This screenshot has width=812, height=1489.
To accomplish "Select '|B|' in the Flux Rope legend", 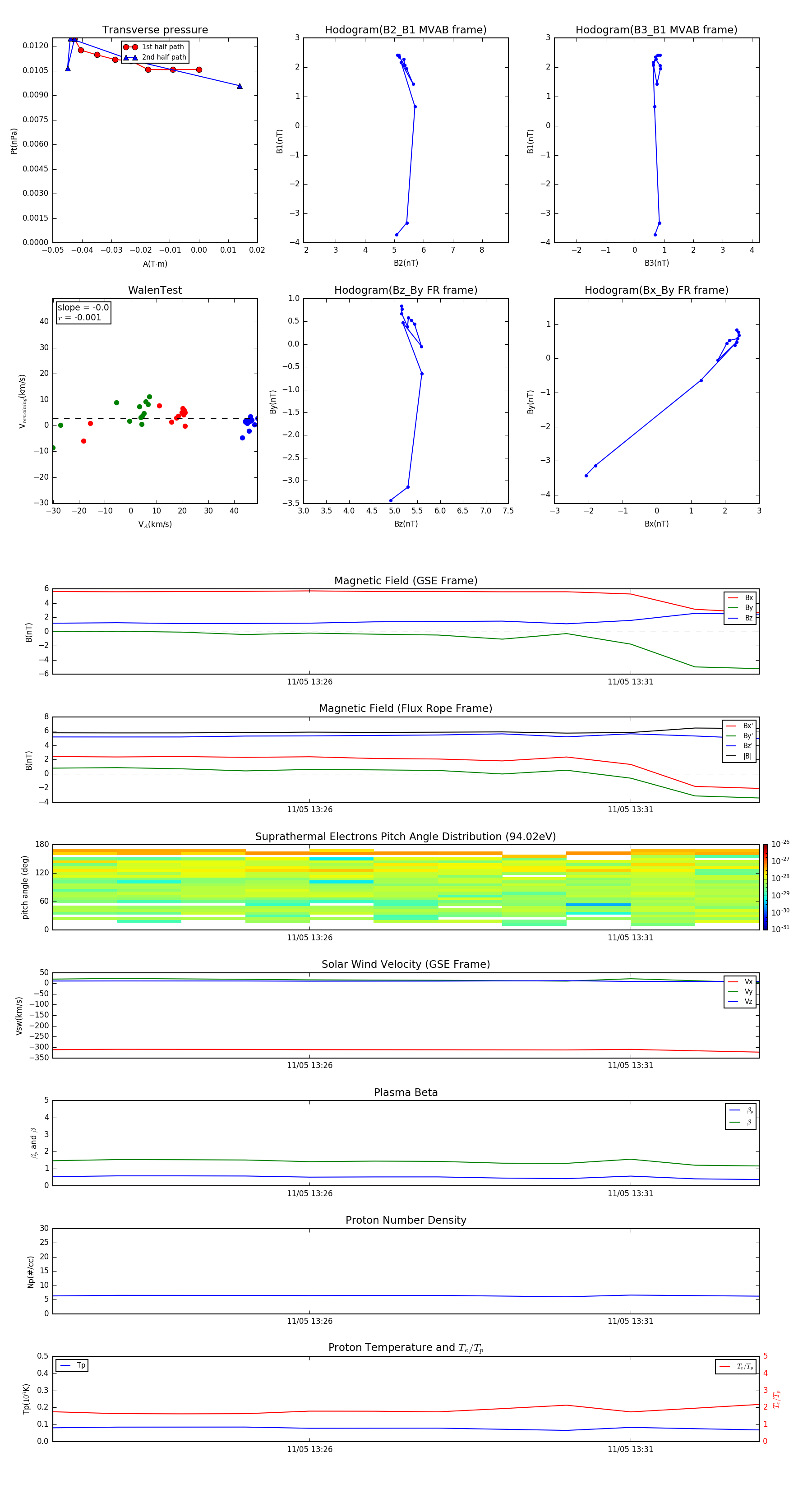I will click(x=739, y=756).
